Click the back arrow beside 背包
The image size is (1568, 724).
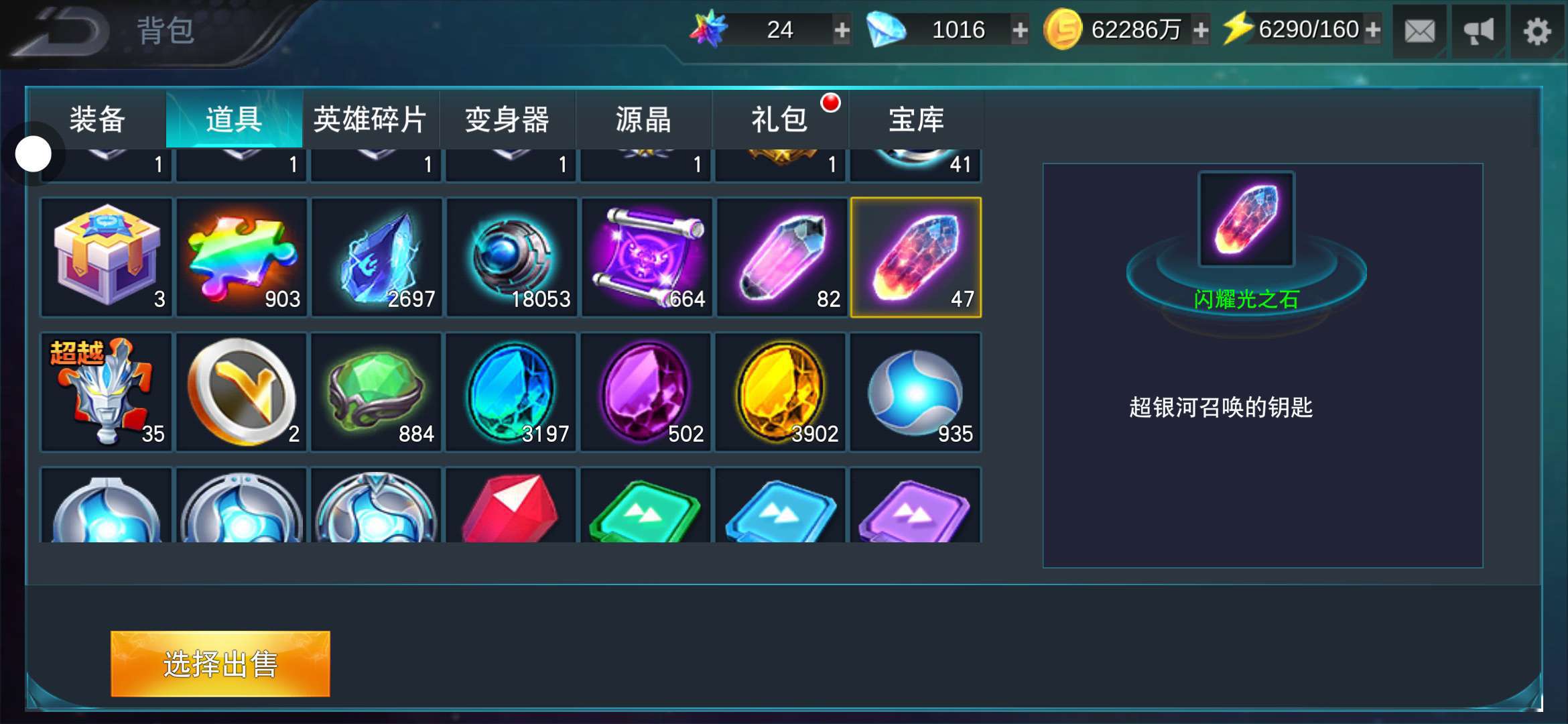click(64, 31)
